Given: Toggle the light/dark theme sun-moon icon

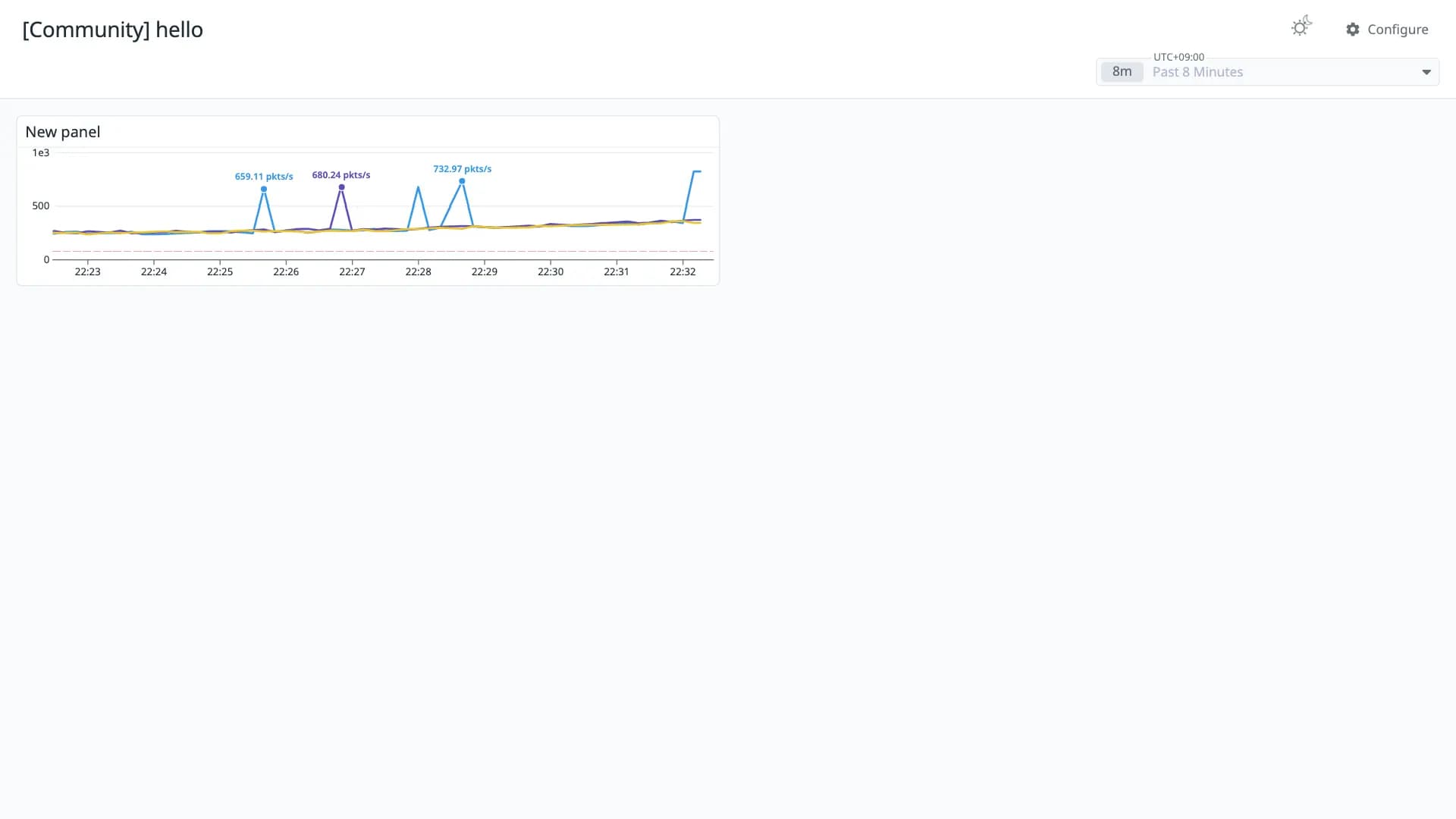Looking at the screenshot, I should [1301, 27].
